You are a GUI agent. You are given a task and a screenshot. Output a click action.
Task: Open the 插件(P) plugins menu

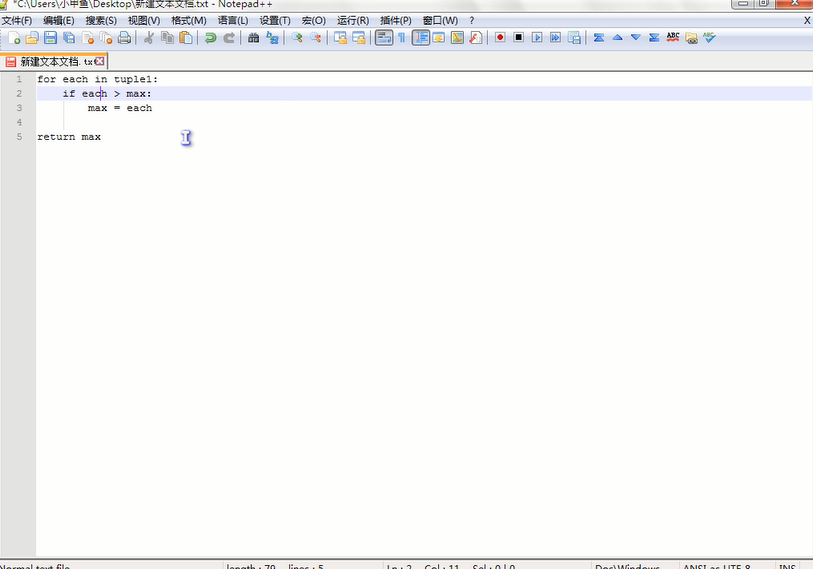[396, 20]
